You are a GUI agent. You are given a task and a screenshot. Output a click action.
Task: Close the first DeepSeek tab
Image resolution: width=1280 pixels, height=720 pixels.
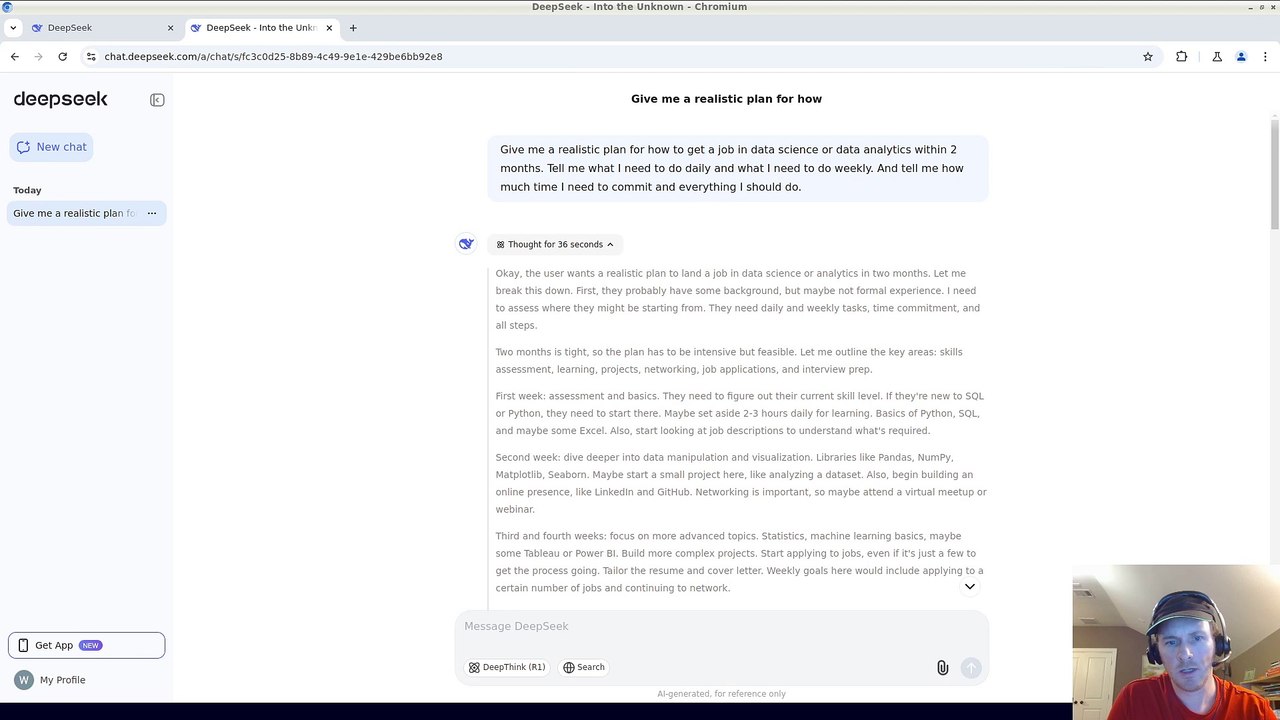(170, 28)
